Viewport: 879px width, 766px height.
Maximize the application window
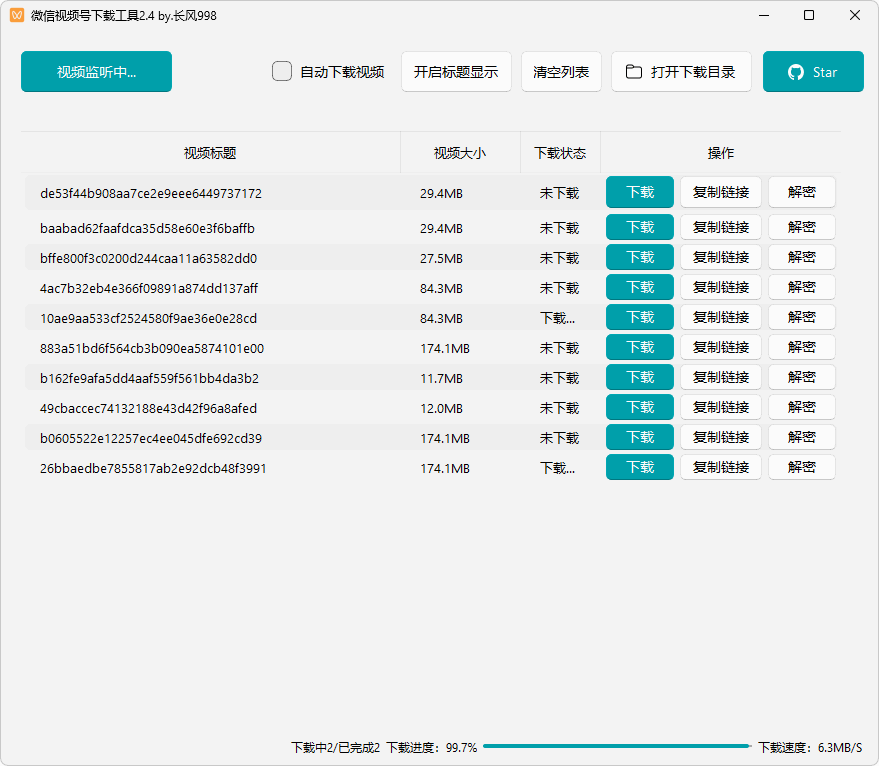pos(809,16)
